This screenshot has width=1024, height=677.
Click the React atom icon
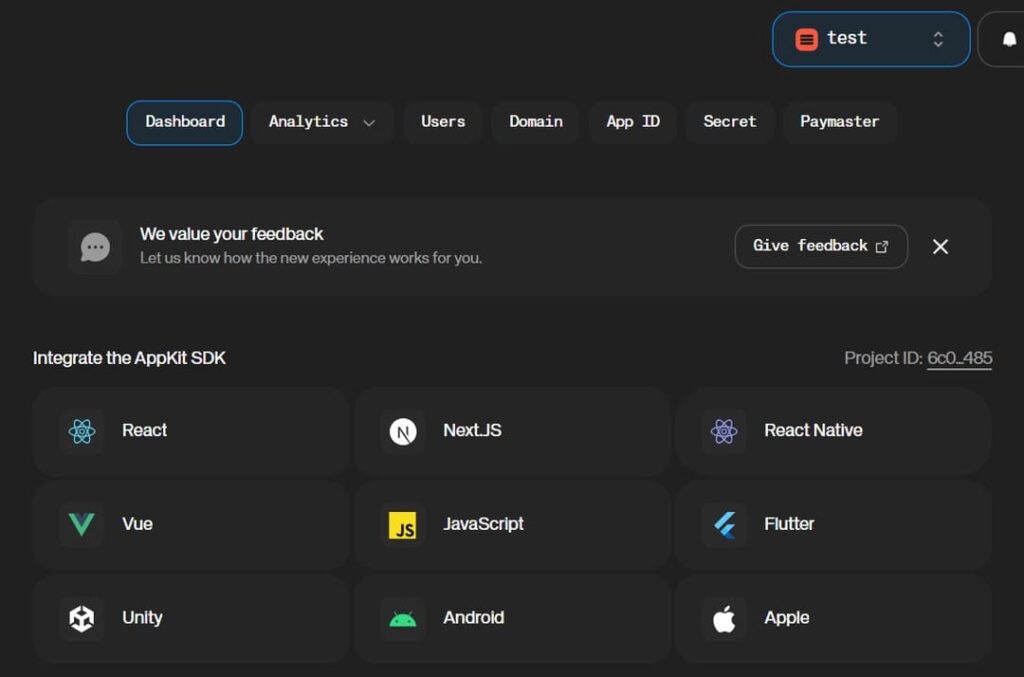click(x=82, y=431)
